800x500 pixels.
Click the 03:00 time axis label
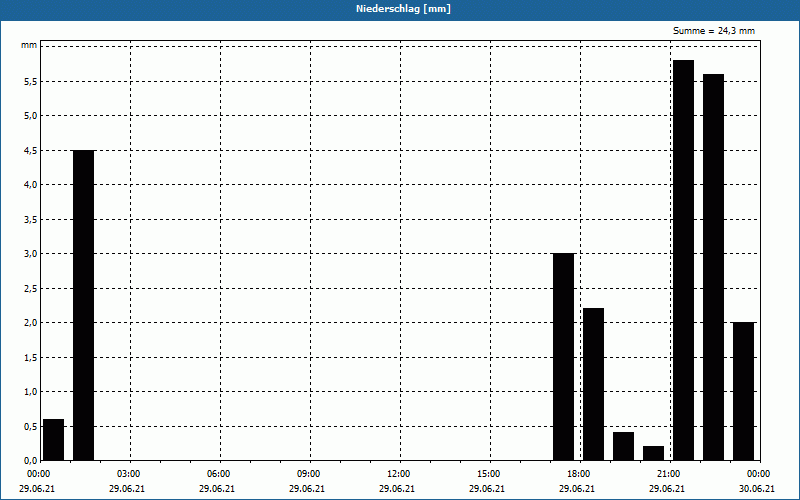coord(128,473)
